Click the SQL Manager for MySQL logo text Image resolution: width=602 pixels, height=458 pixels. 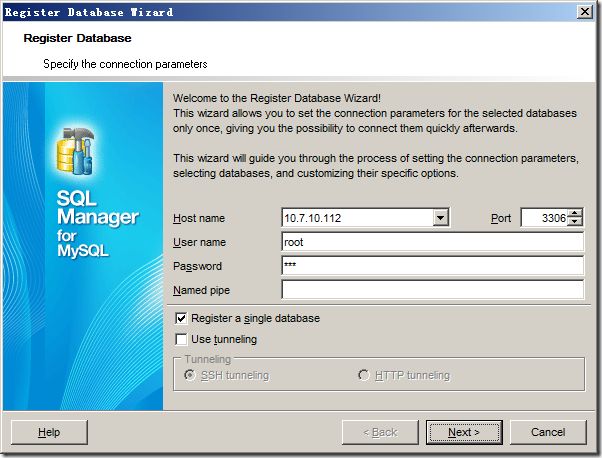(x=98, y=223)
